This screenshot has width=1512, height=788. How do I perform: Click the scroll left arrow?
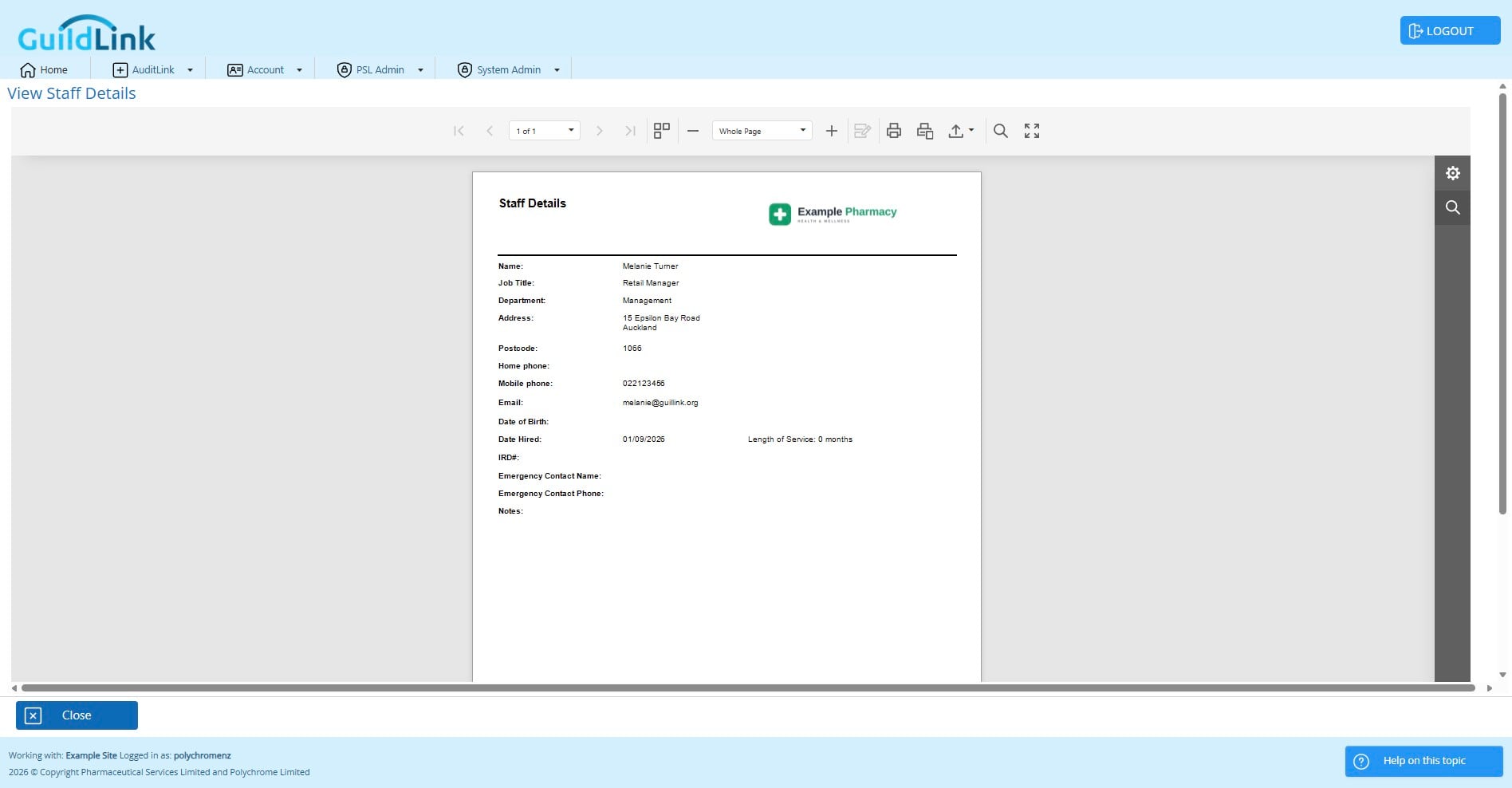[x=14, y=688]
